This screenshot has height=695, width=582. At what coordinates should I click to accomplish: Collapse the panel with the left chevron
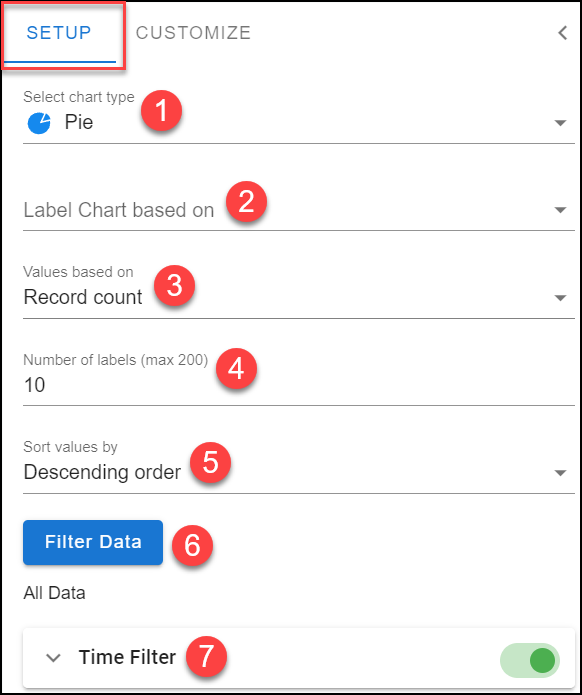[x=562, y=33]
